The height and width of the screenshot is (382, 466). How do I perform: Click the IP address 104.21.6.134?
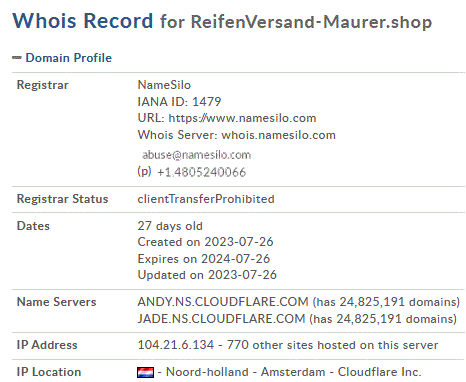point(176,345)
